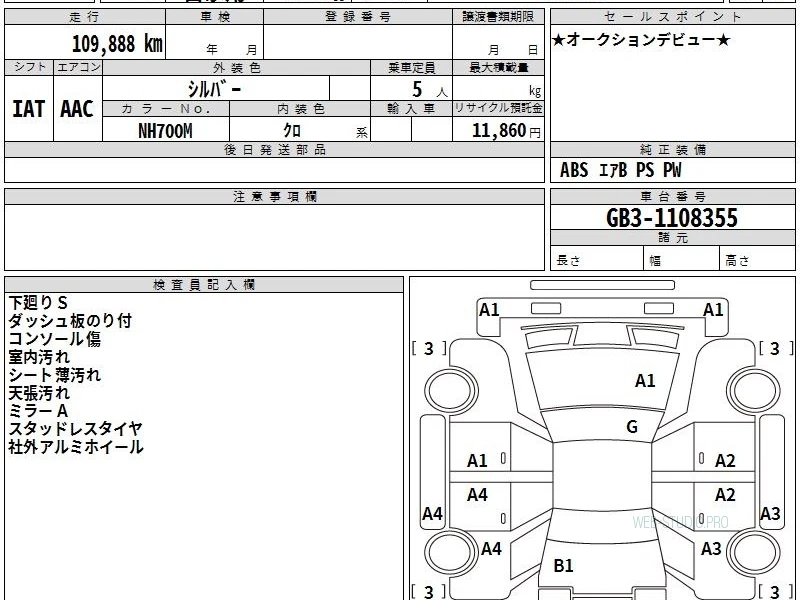Click the 幅 dimension cell
The image size is (800, 600).
(x=682, y=259)
